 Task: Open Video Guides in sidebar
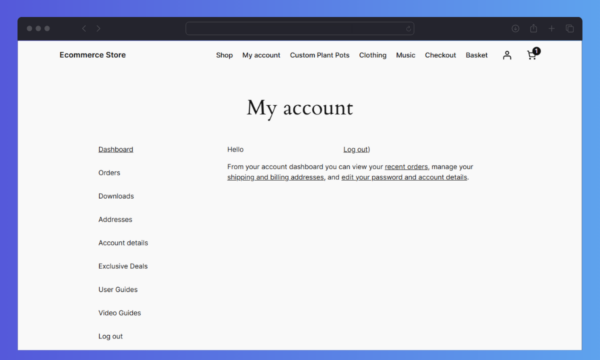click(x=119, y=313)
